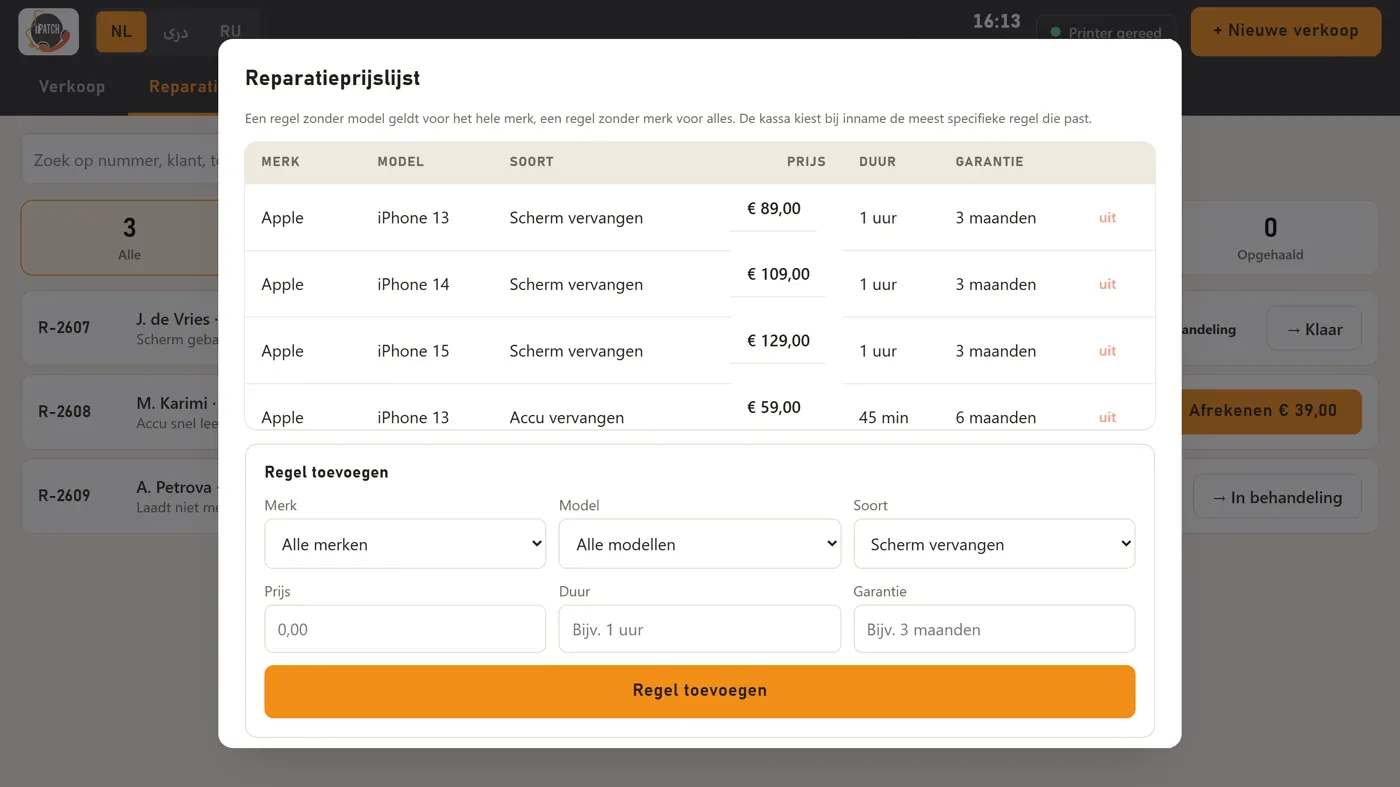Click repair number R-2609

[x=65, y=495]
